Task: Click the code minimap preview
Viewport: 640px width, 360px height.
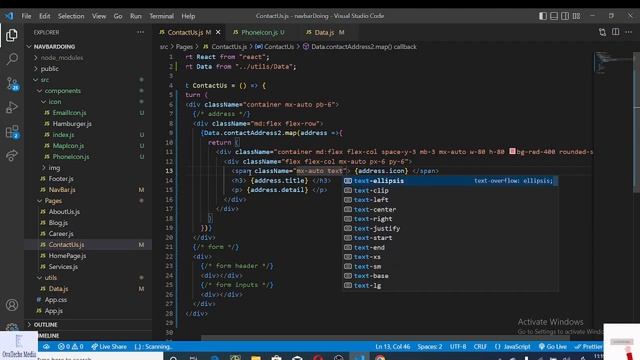Action: click(x=612, y=63)
